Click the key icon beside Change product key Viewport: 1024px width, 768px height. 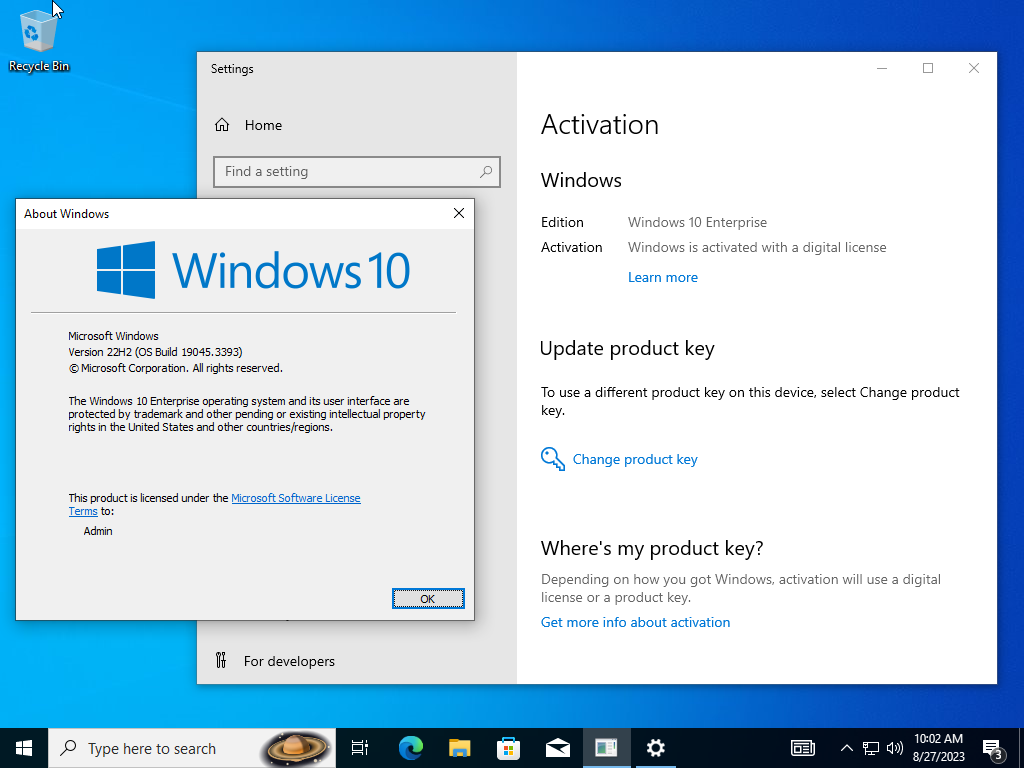click(x=552, y=458)
